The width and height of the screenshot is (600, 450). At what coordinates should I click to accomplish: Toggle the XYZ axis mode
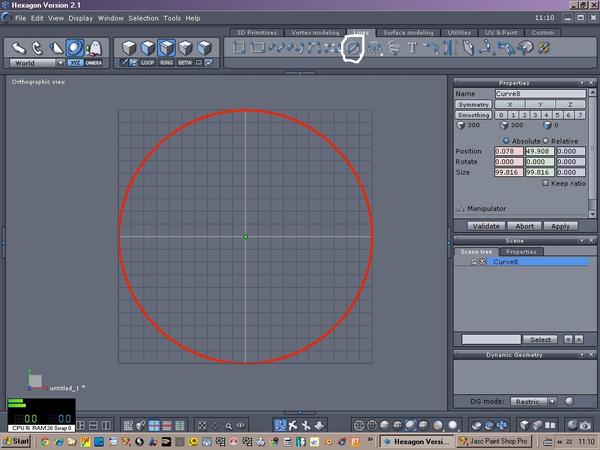point(75,63)
